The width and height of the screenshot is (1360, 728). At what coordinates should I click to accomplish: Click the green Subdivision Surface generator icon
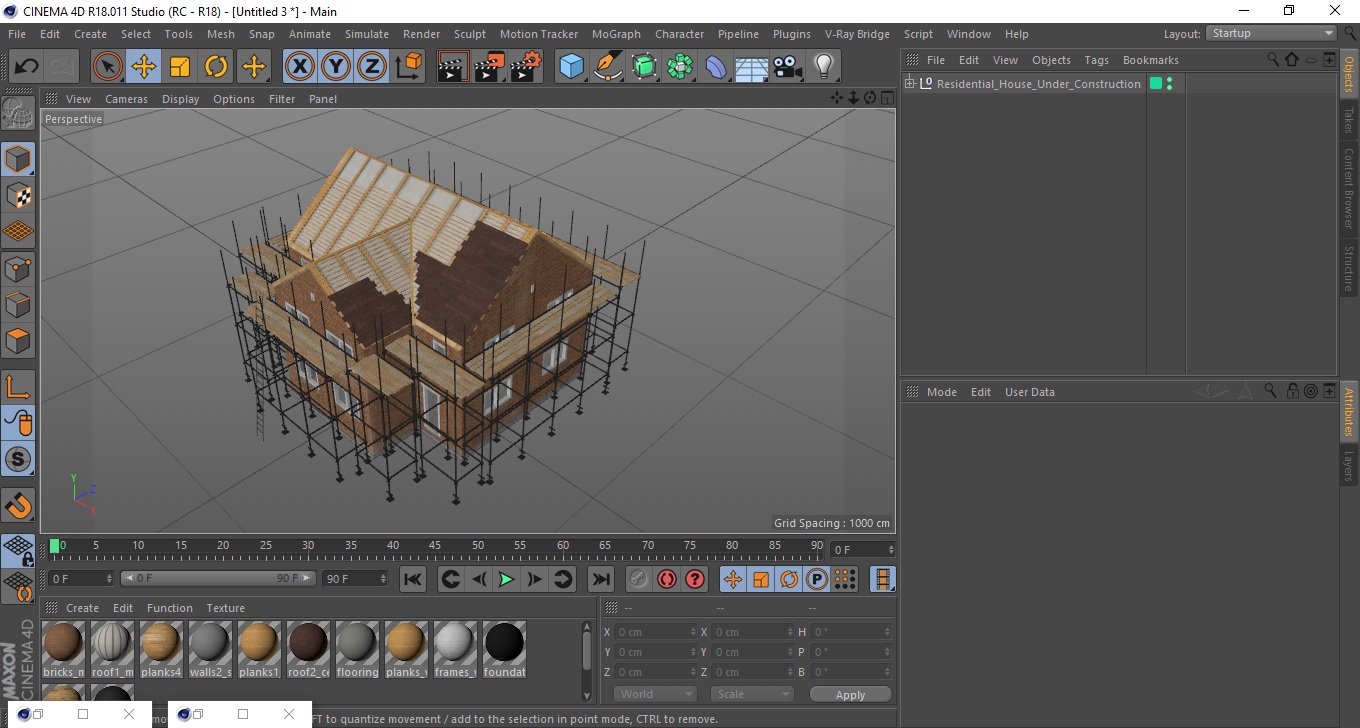pyautogui.click(x=644, y=67)
